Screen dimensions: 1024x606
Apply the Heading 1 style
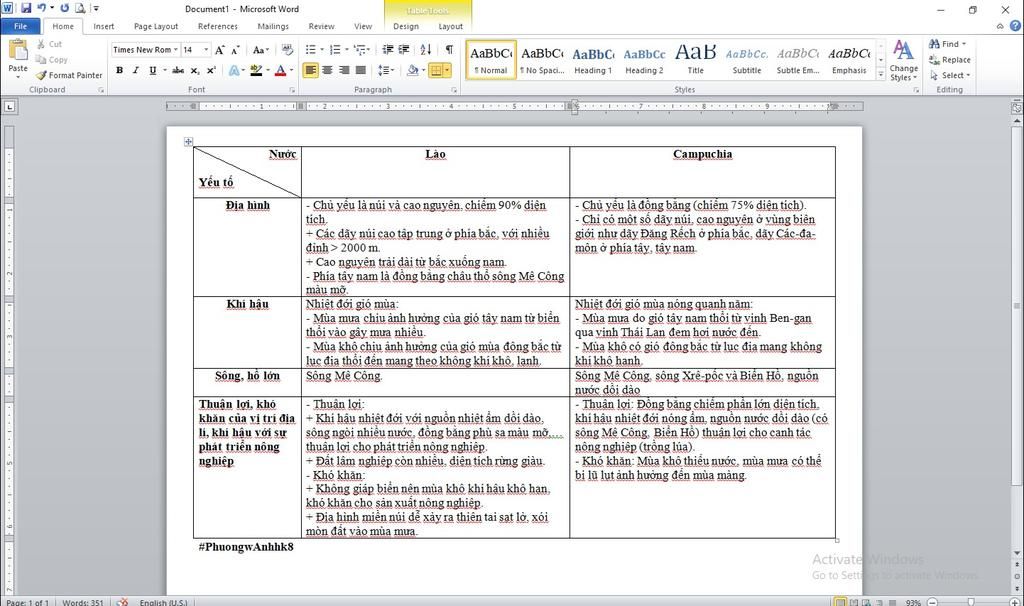point(593,59)
